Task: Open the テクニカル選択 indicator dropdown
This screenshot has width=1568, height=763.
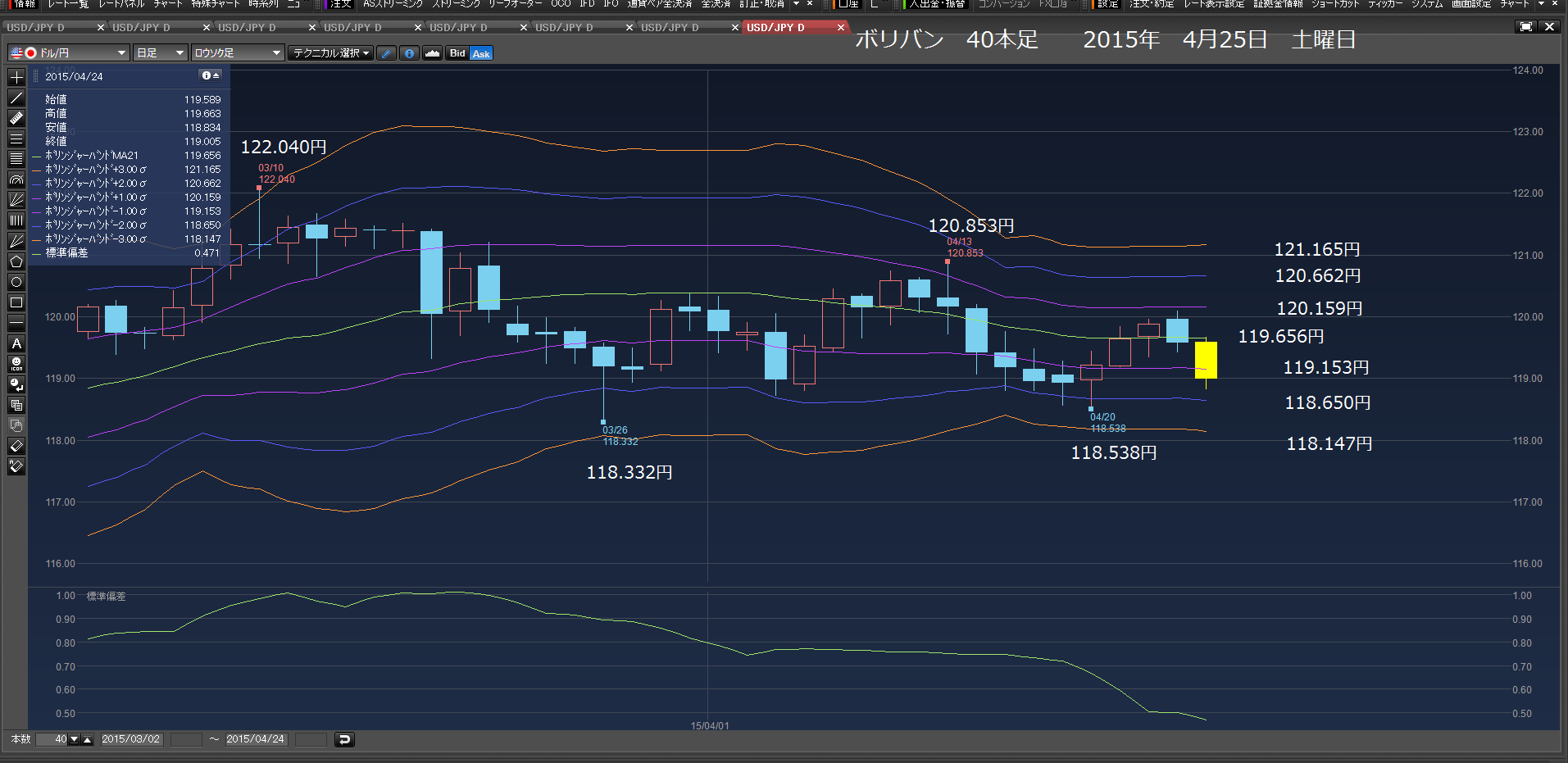Action: [331, 53]
